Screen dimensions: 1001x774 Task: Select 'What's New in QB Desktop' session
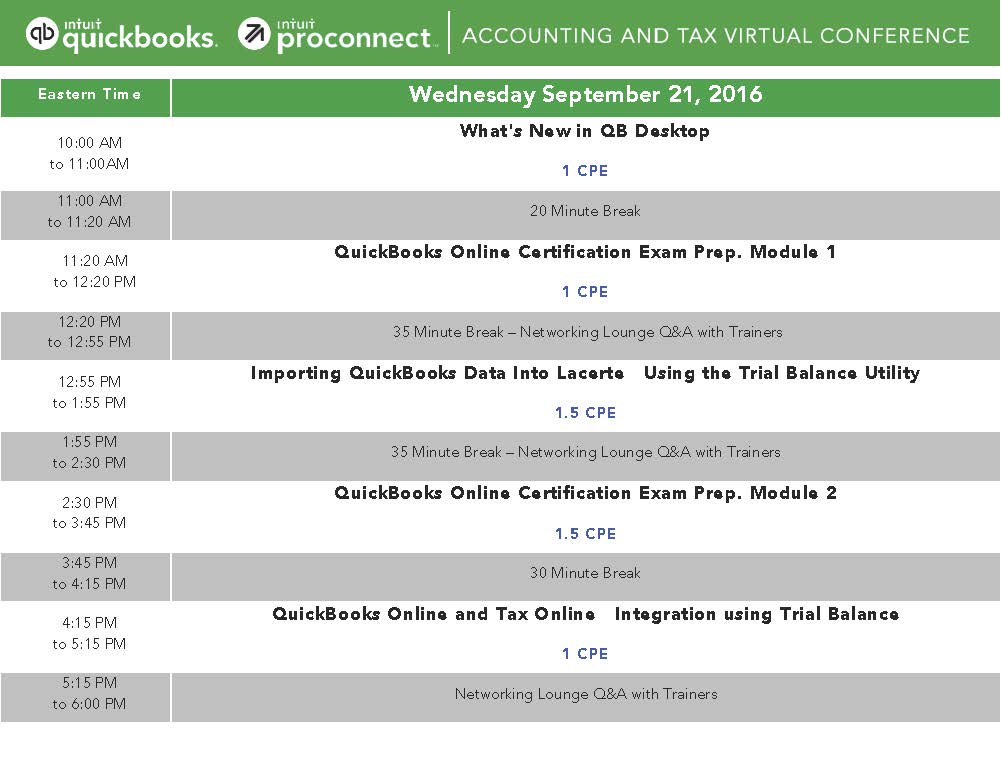[585, 131]
